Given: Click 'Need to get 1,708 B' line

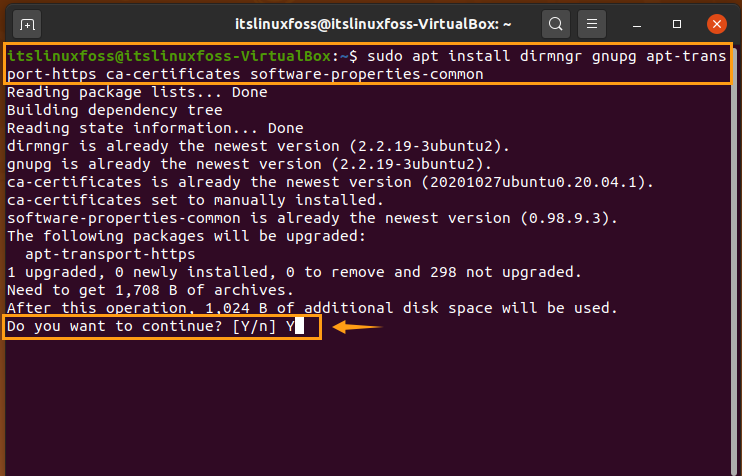Looking at the screenshot, I should tap(150, 290).
